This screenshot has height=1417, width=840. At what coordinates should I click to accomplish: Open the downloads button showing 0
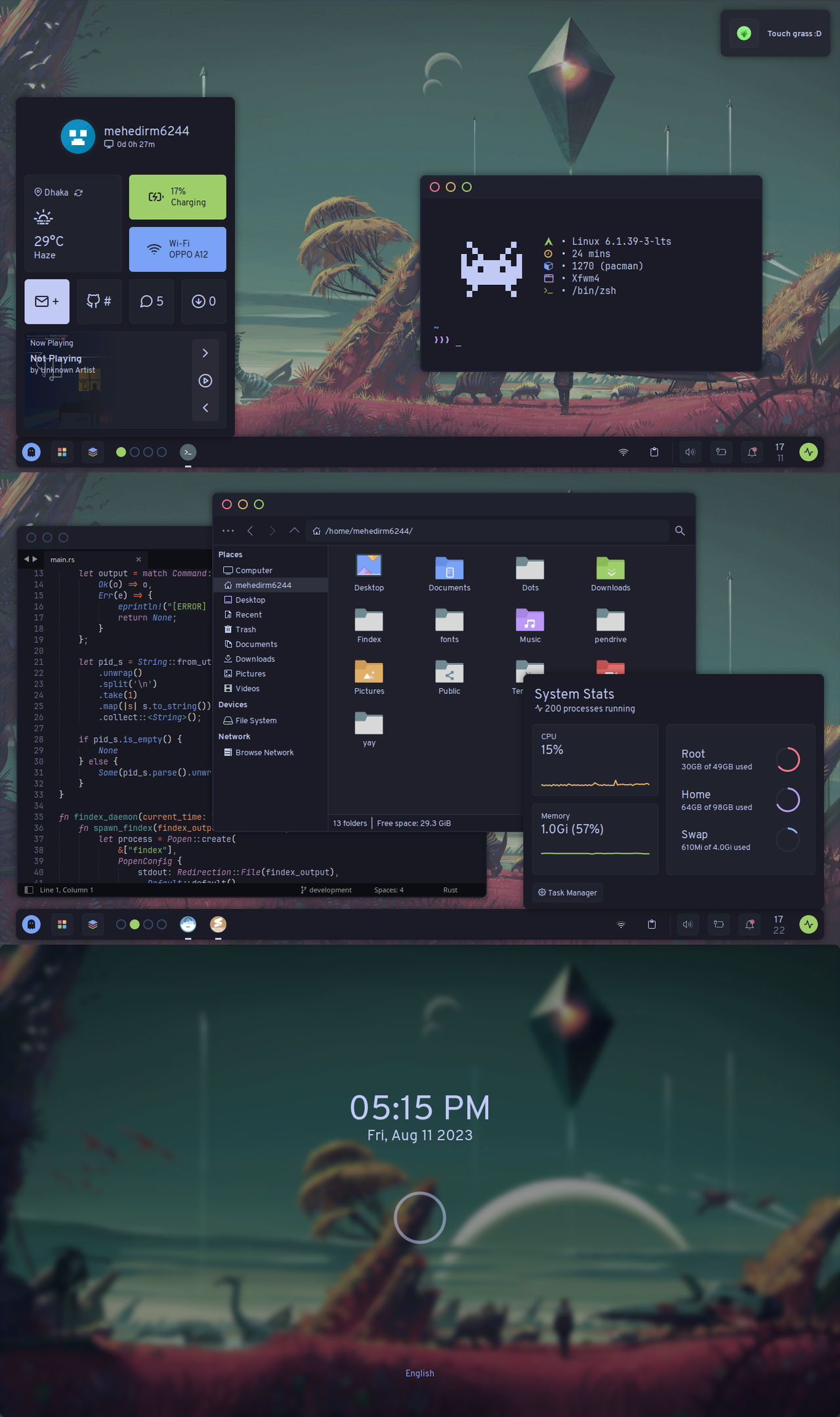203,301
